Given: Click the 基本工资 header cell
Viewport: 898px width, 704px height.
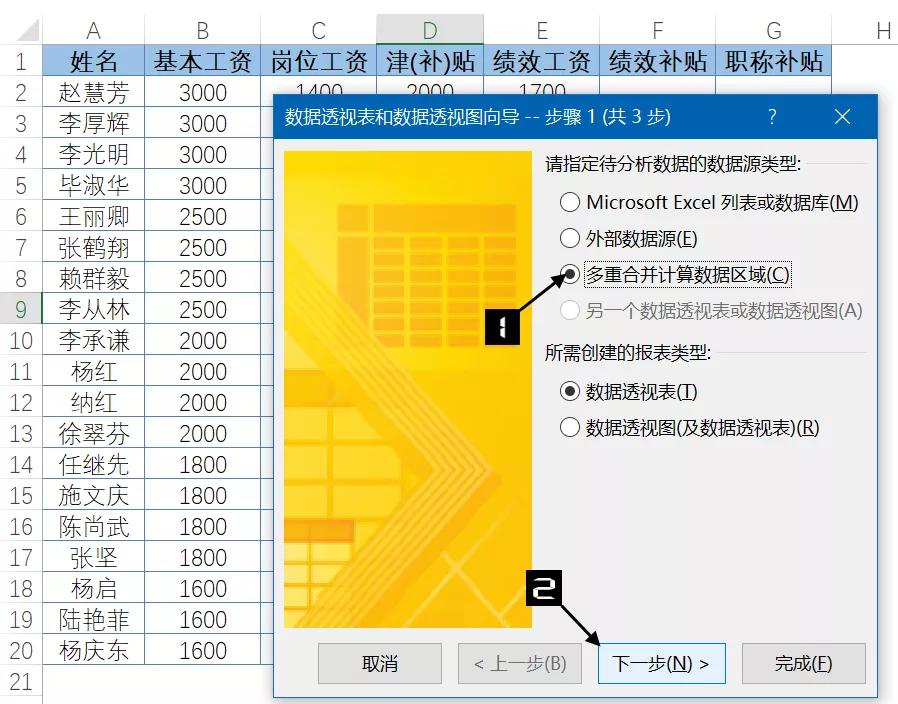Looking at the screenshot, I should coord(203,60).
